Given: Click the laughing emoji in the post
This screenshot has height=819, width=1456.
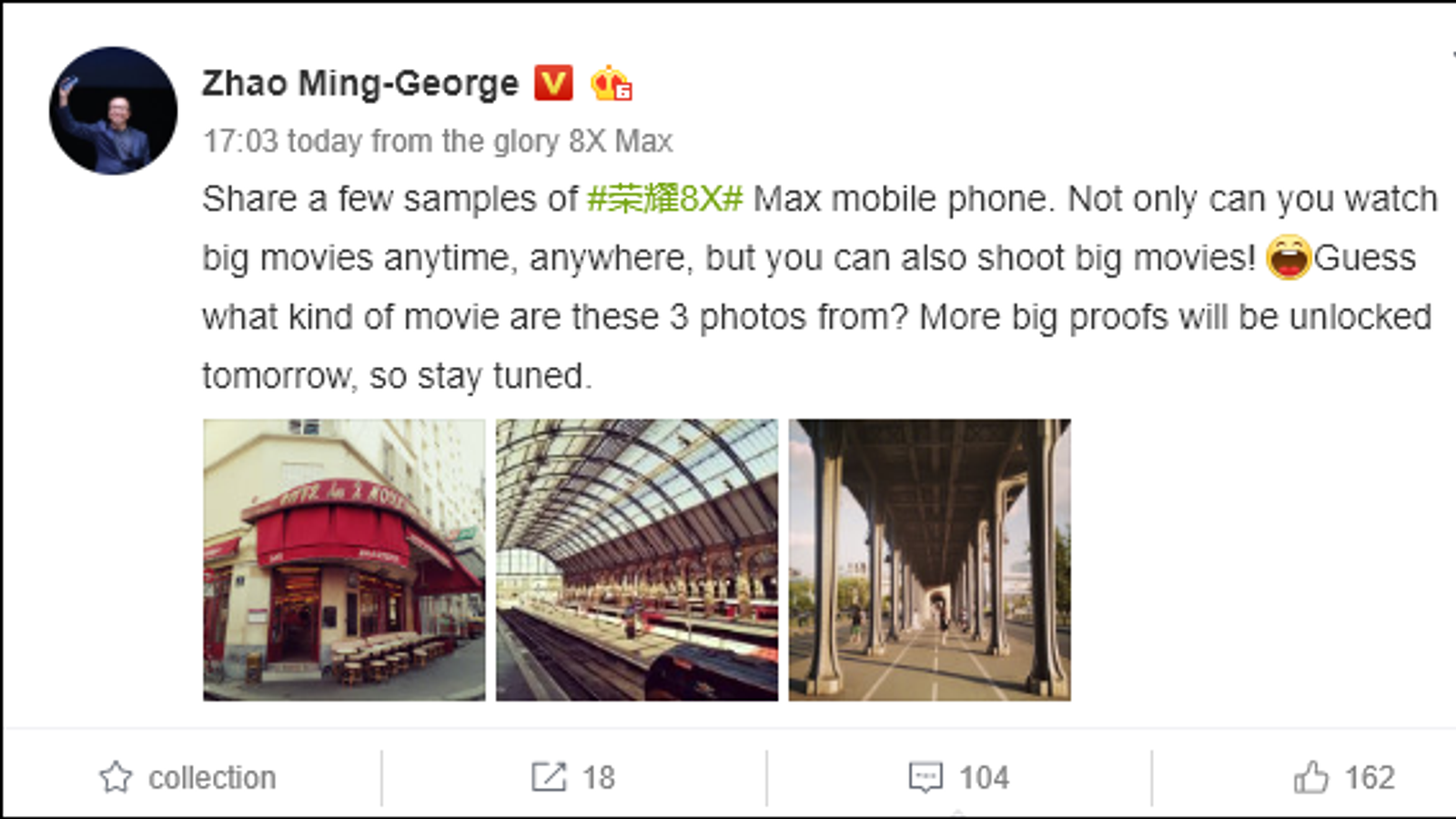Looking at the screenshot, I should [x=1288, y=258].
